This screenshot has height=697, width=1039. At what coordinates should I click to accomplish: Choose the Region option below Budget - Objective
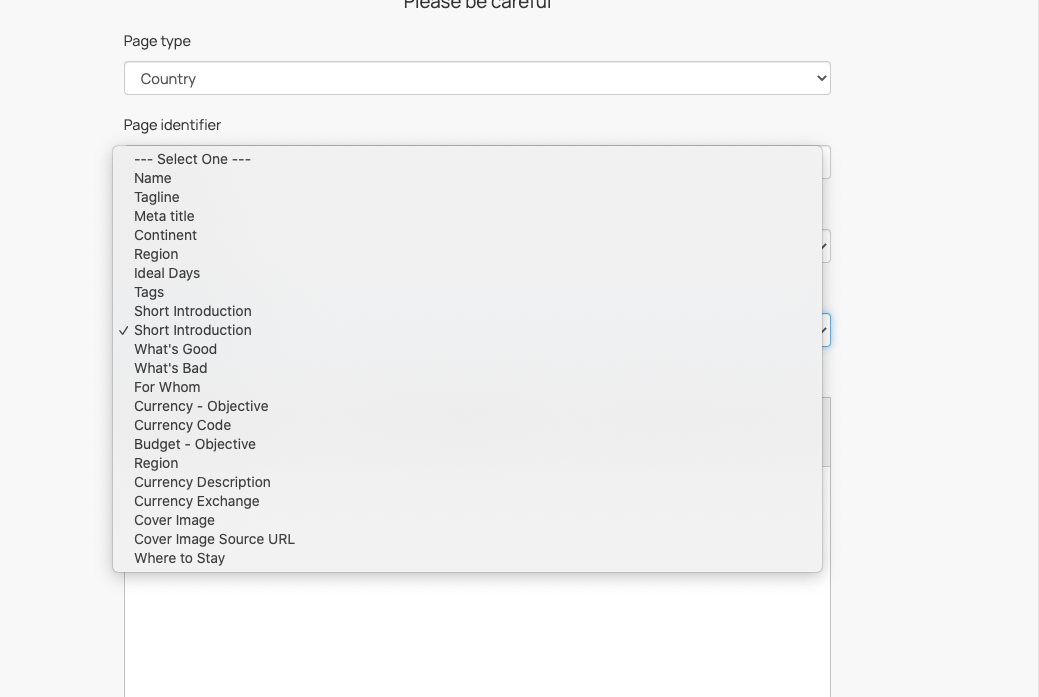(x=467, y=463)
